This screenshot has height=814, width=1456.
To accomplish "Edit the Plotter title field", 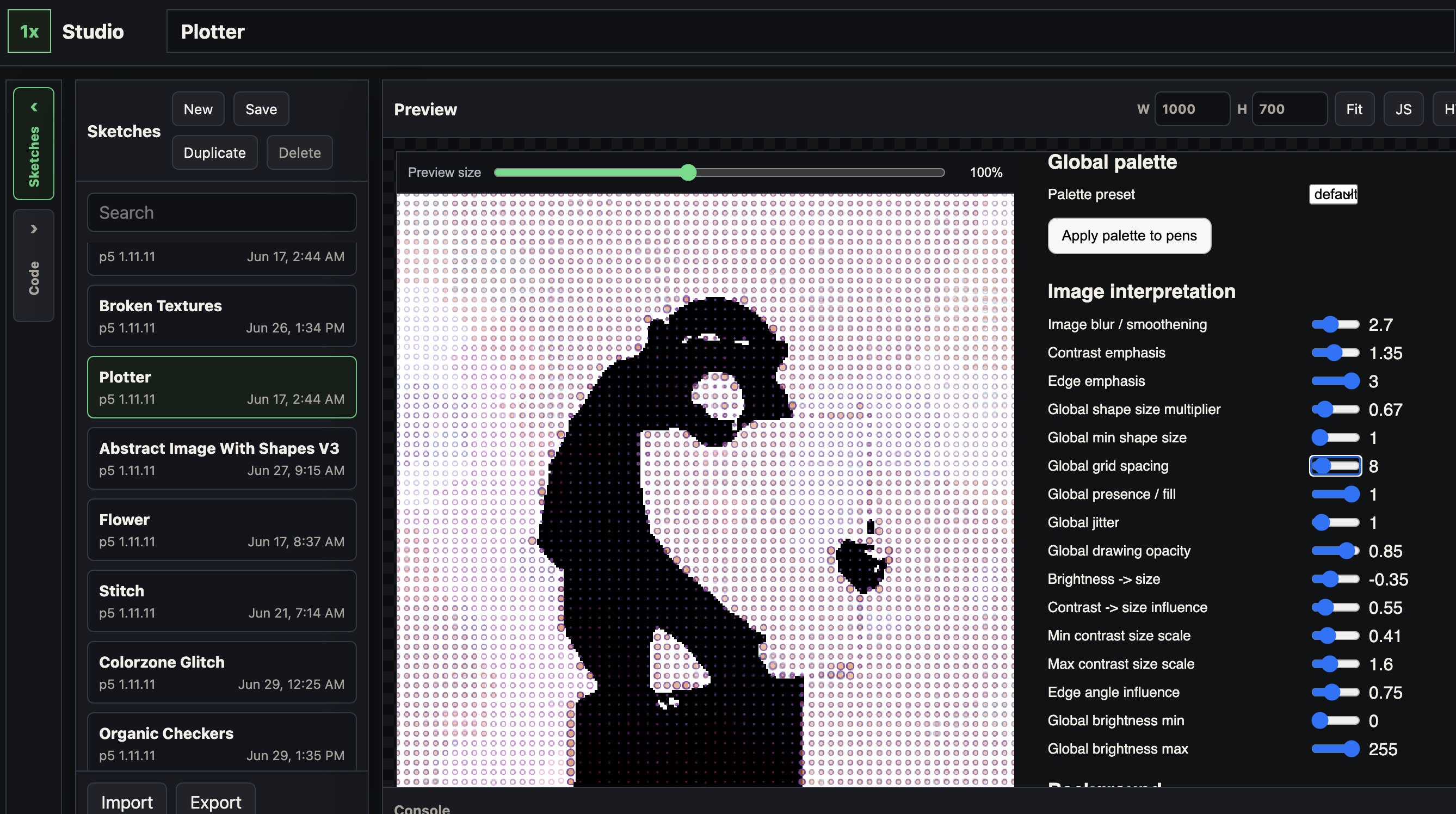I will pos(811,31).
